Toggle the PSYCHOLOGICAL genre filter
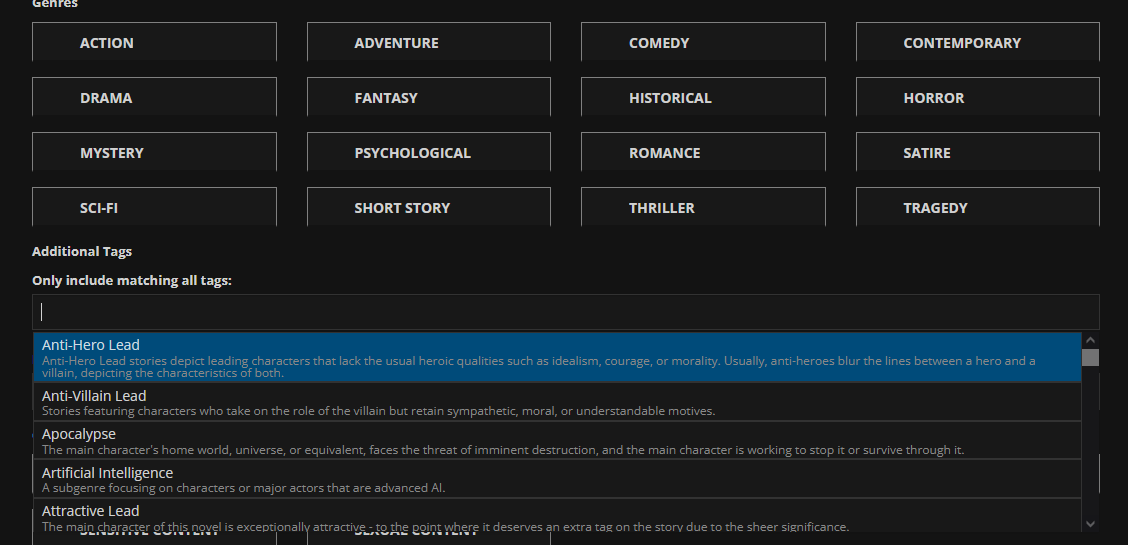The height and width of the screenshot is (545, 1128). click(429, 152)
